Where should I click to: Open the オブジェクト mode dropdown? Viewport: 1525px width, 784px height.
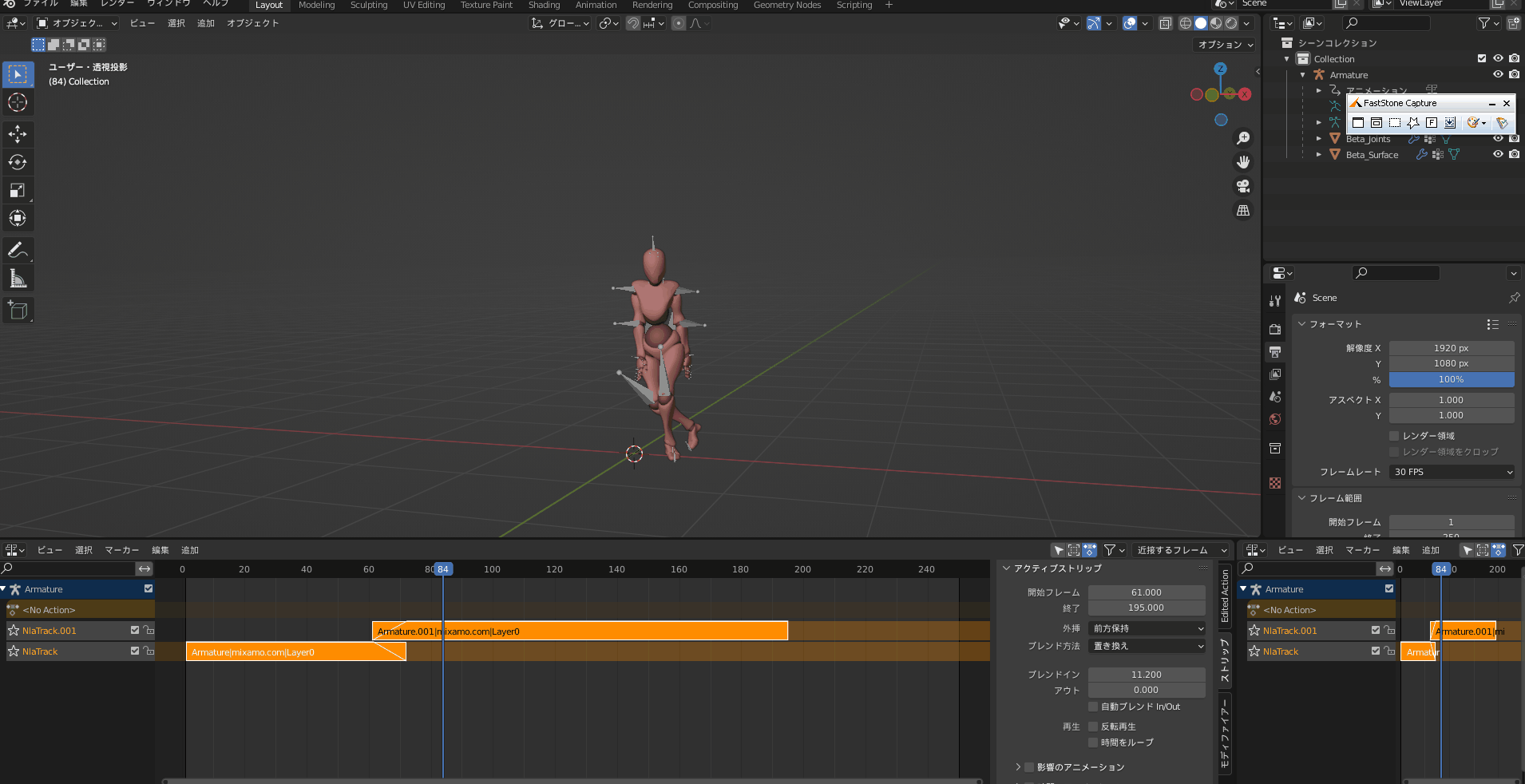[x=77, y=23]
